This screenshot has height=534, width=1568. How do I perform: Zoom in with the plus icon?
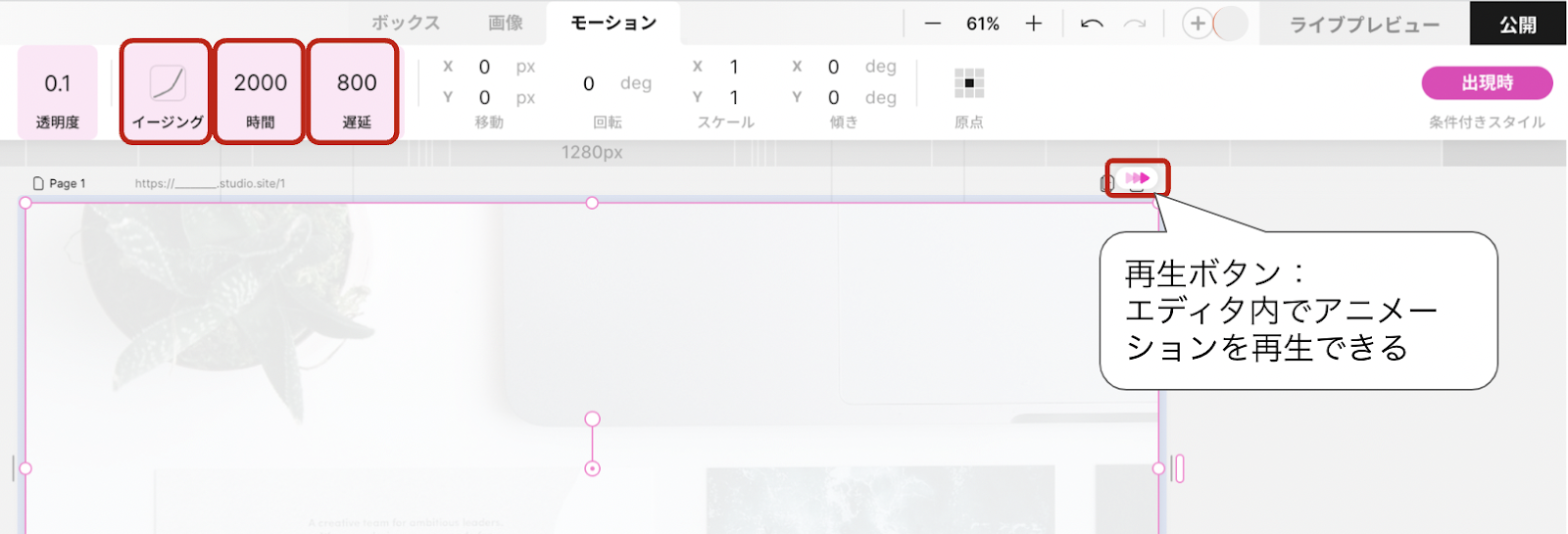pos(1034,24)
